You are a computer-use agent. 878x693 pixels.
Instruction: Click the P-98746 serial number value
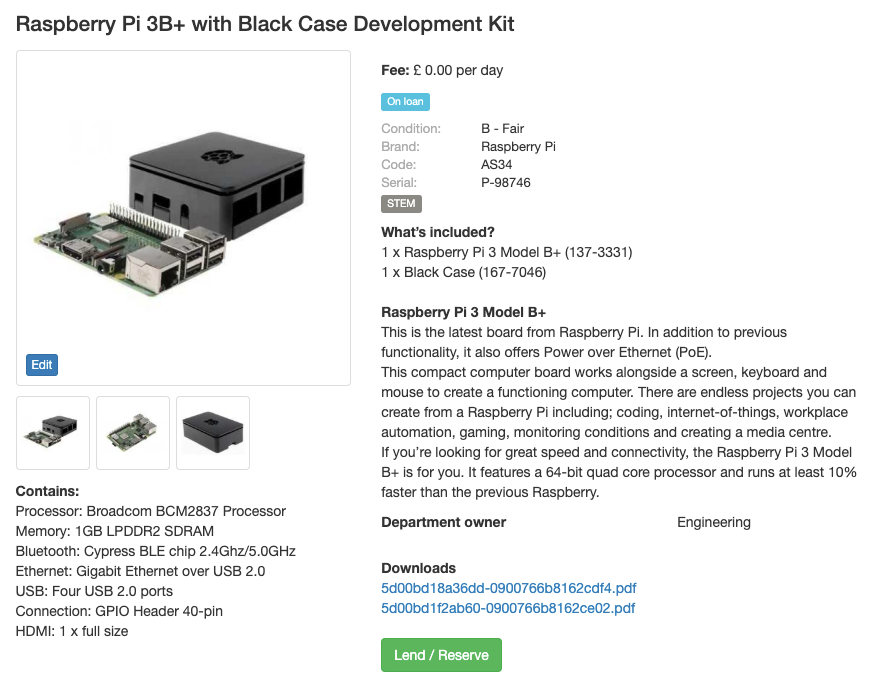506,182
